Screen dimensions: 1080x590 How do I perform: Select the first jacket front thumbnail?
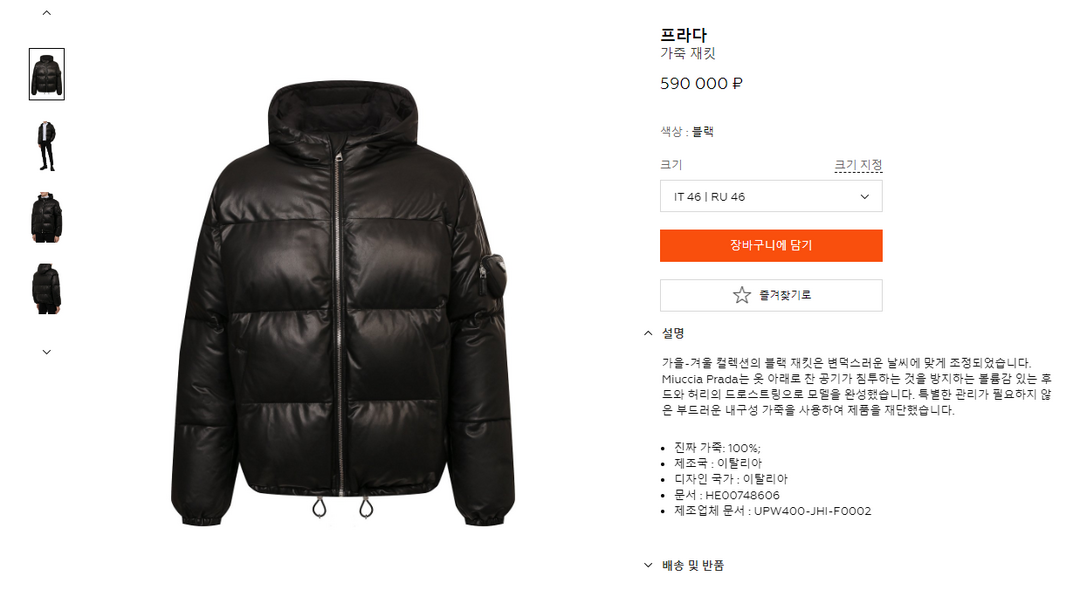pyautogui.click(x=47, y=74)
